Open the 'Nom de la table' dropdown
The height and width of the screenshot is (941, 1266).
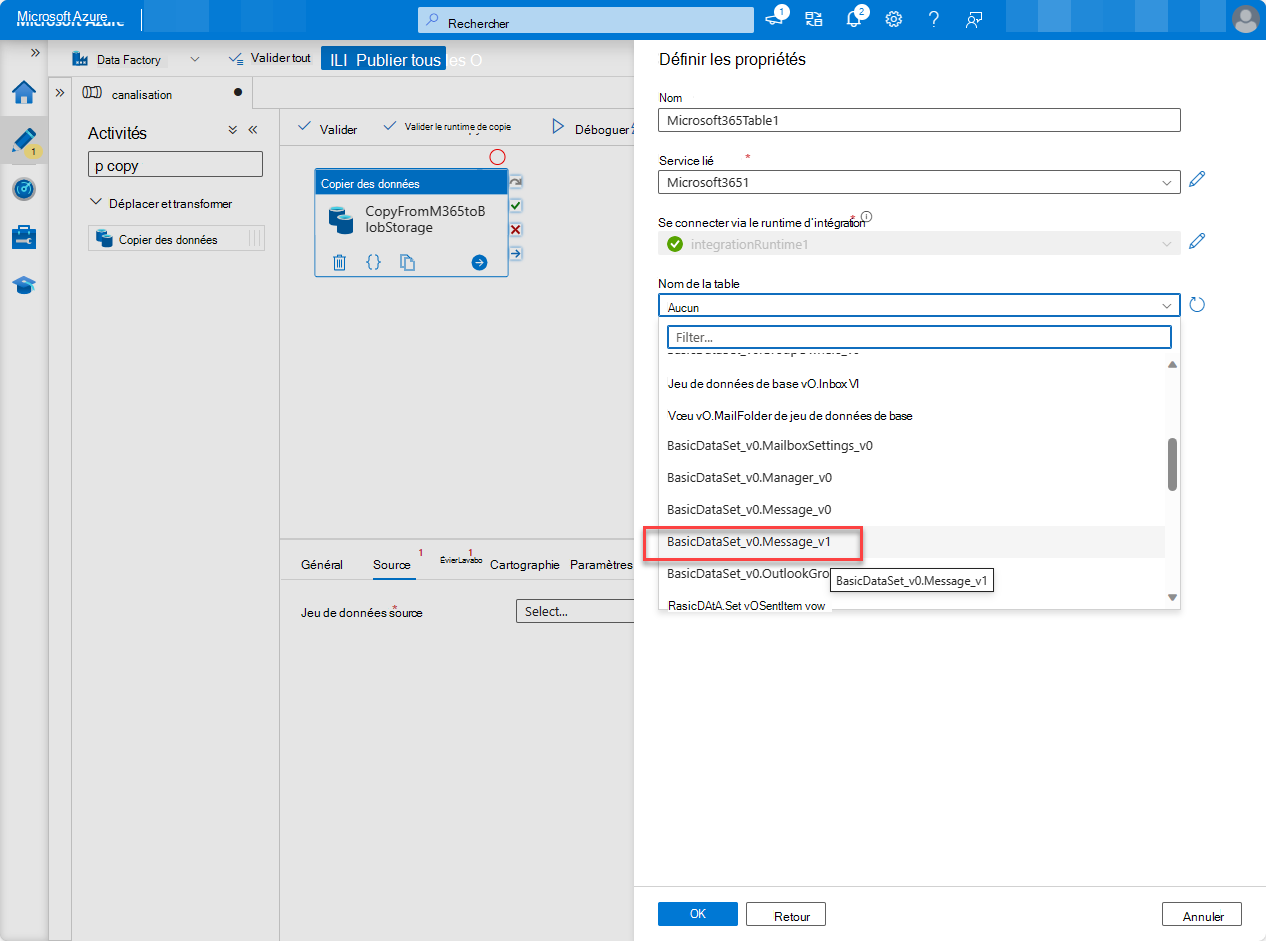pyautogui.click(x=918, y=305)
